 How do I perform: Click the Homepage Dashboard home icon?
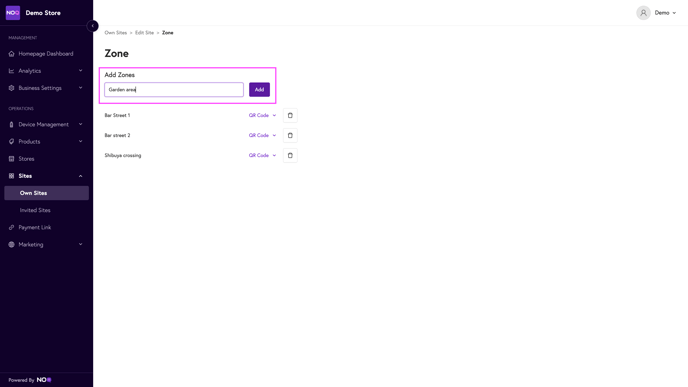(x=11, y=54)
